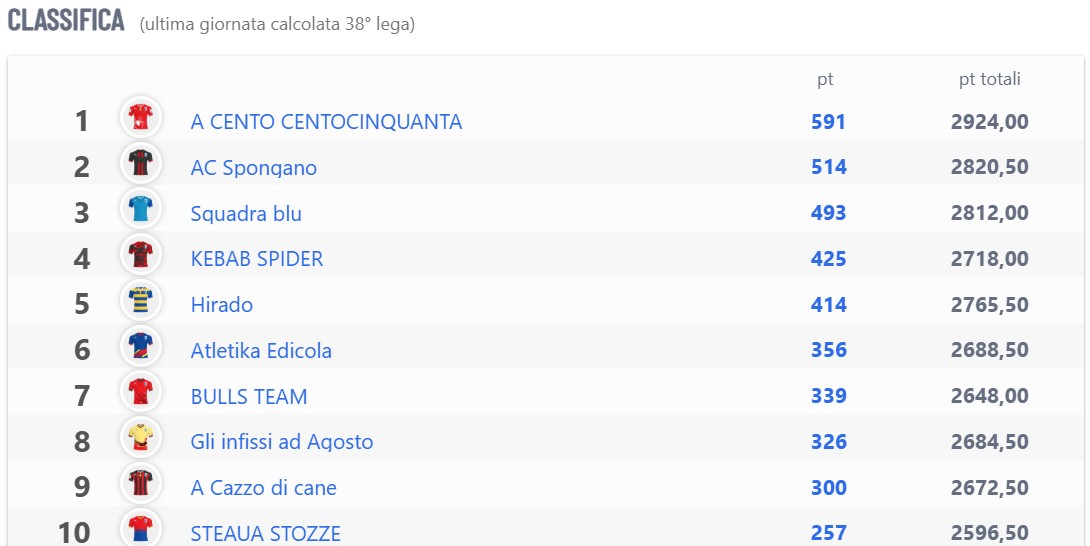The image size is (1090, 546).
Task: Open the Squadra blu team page
Action: click(246, 213)
